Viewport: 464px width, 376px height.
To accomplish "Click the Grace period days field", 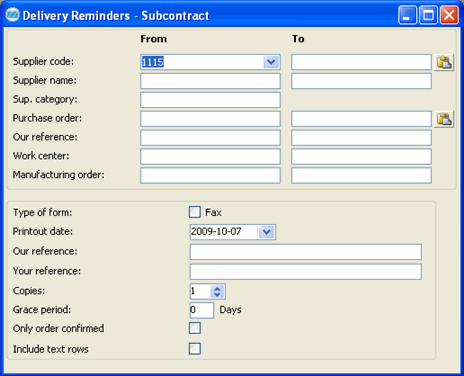I will point(202,310).
